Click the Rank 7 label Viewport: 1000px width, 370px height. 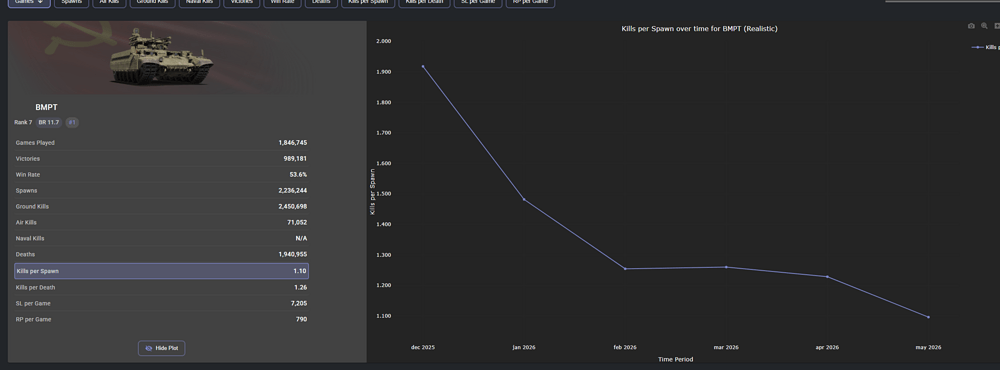coord(23,122)
